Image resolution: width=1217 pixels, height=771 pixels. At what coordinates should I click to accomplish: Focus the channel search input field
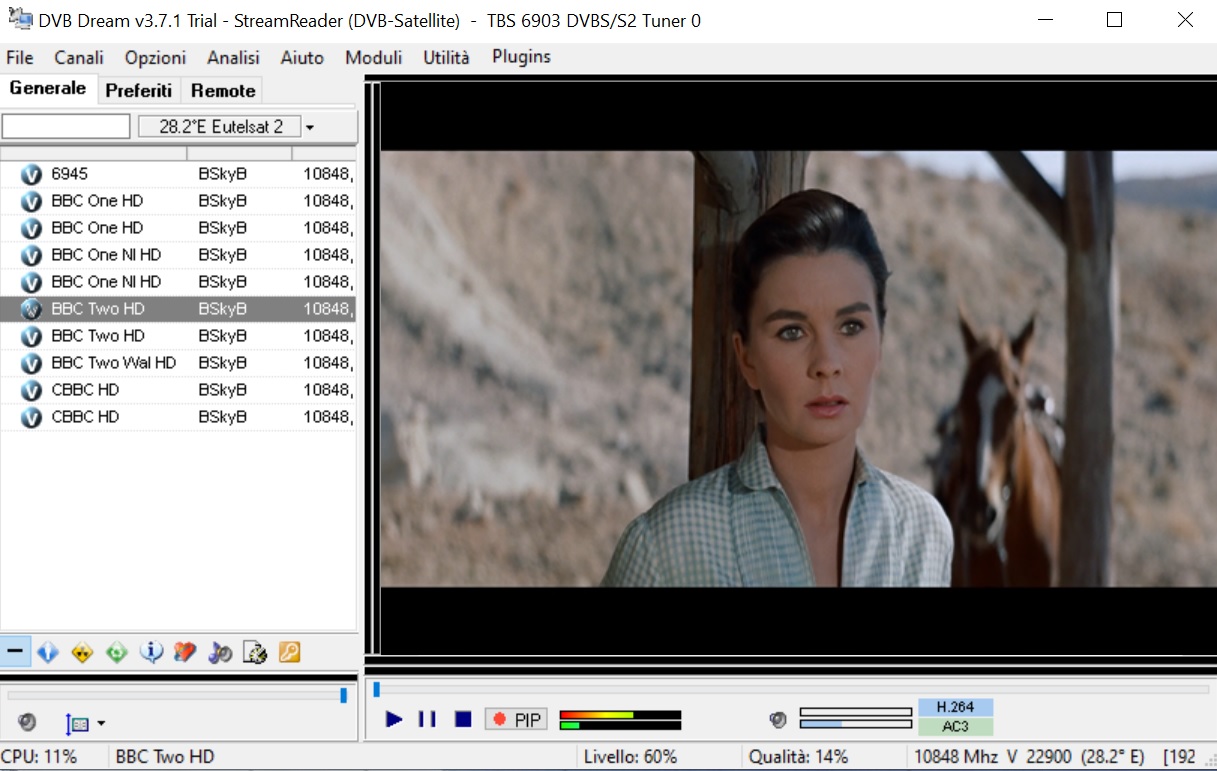66,126
